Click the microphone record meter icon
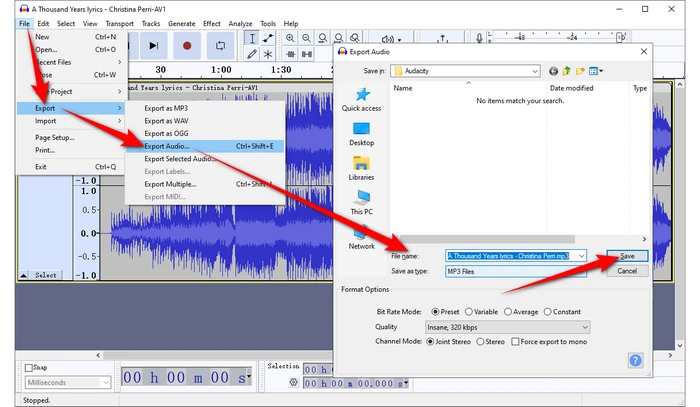 pos(479,38)
